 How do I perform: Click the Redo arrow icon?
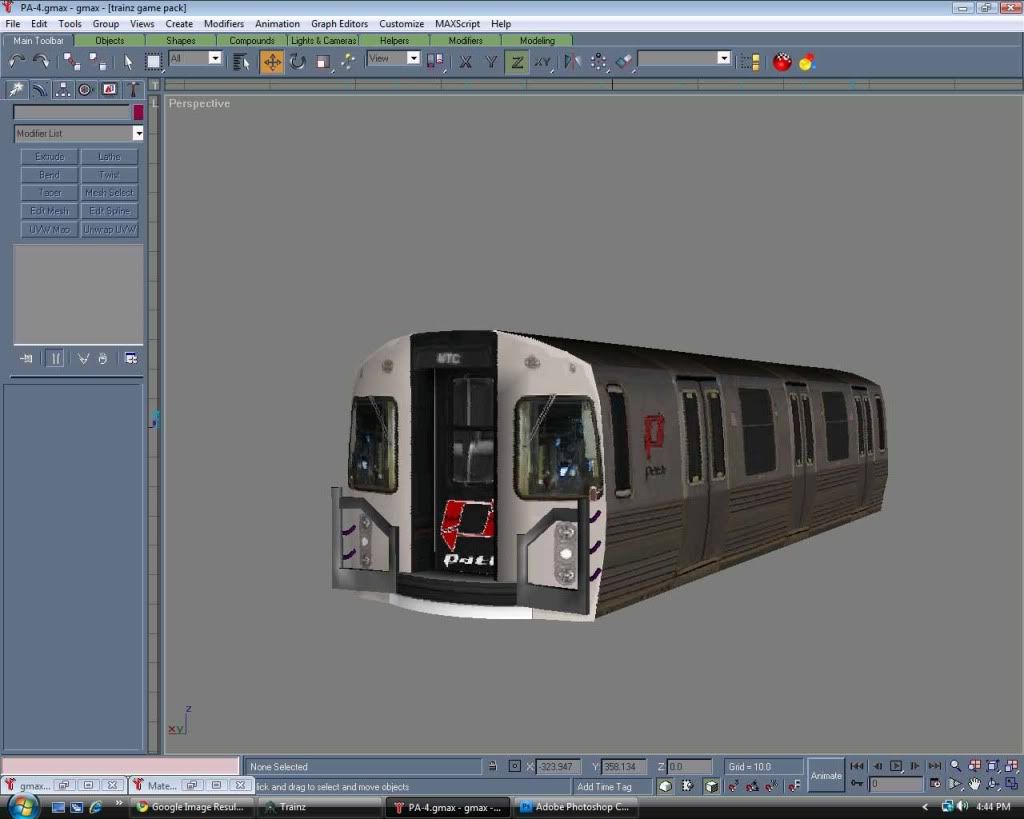click(41, 62)
